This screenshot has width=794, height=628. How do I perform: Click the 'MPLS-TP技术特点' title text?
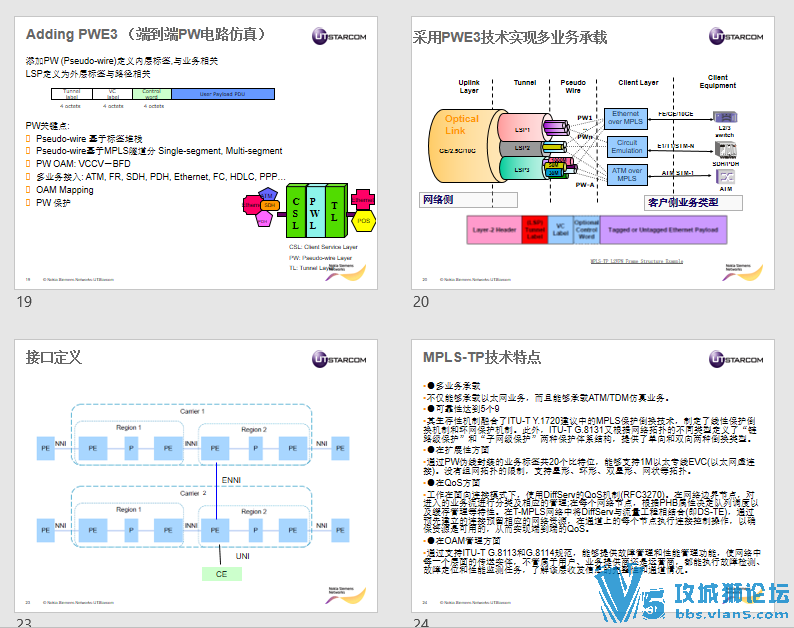tap(482, 358)
